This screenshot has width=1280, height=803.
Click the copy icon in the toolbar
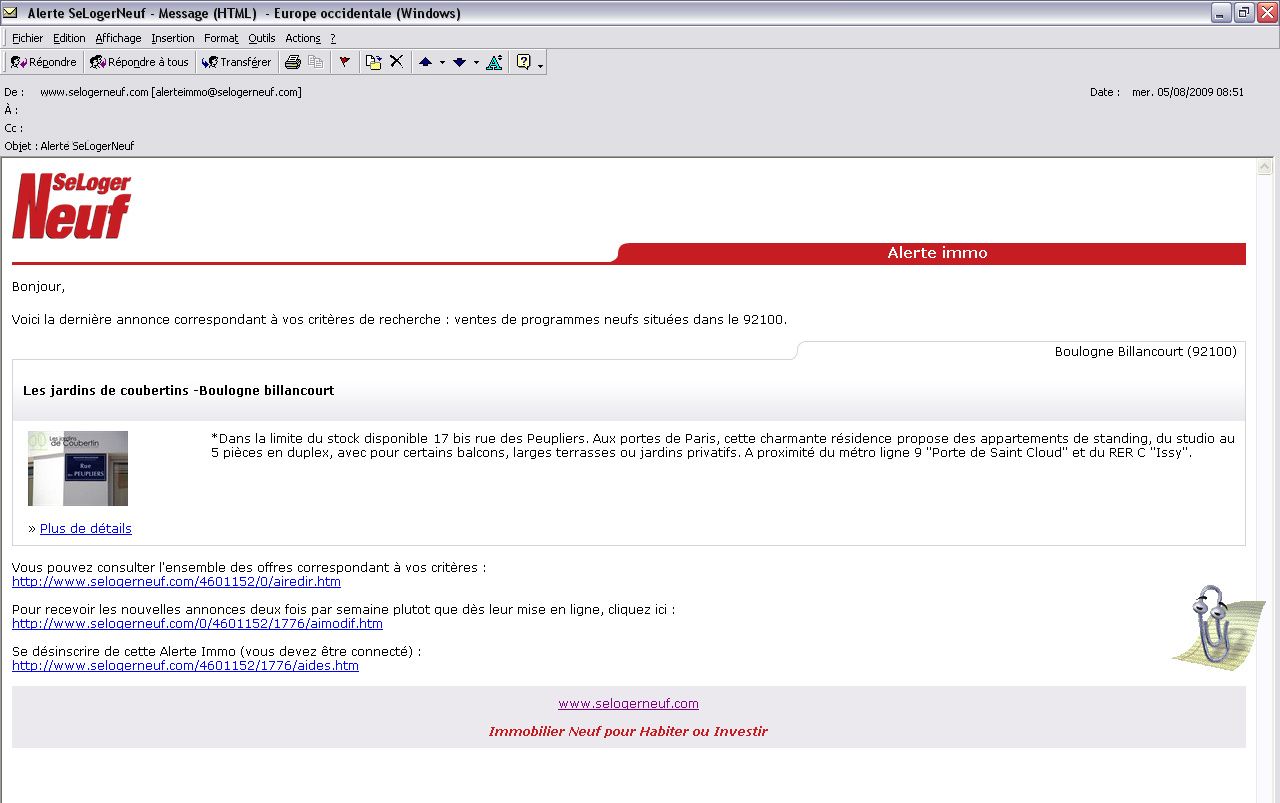(316, 62)
